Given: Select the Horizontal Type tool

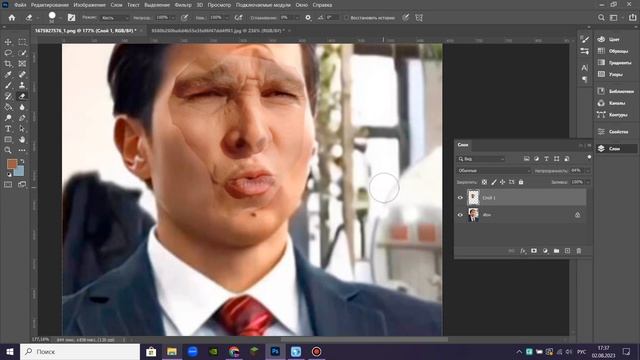Looking at the screenshot, I should point(8,129).
